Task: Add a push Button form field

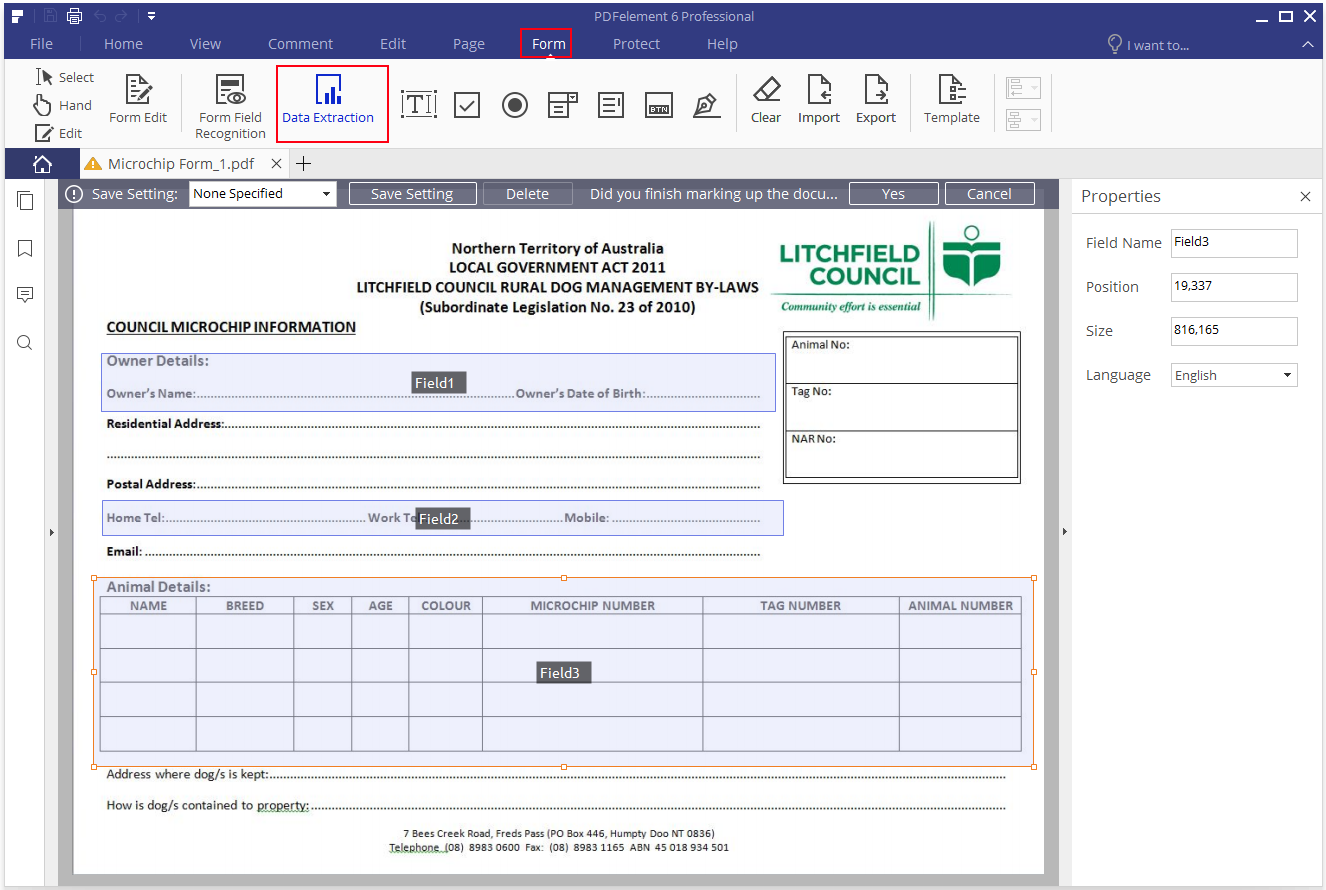Action: click(x=658, y=106)
